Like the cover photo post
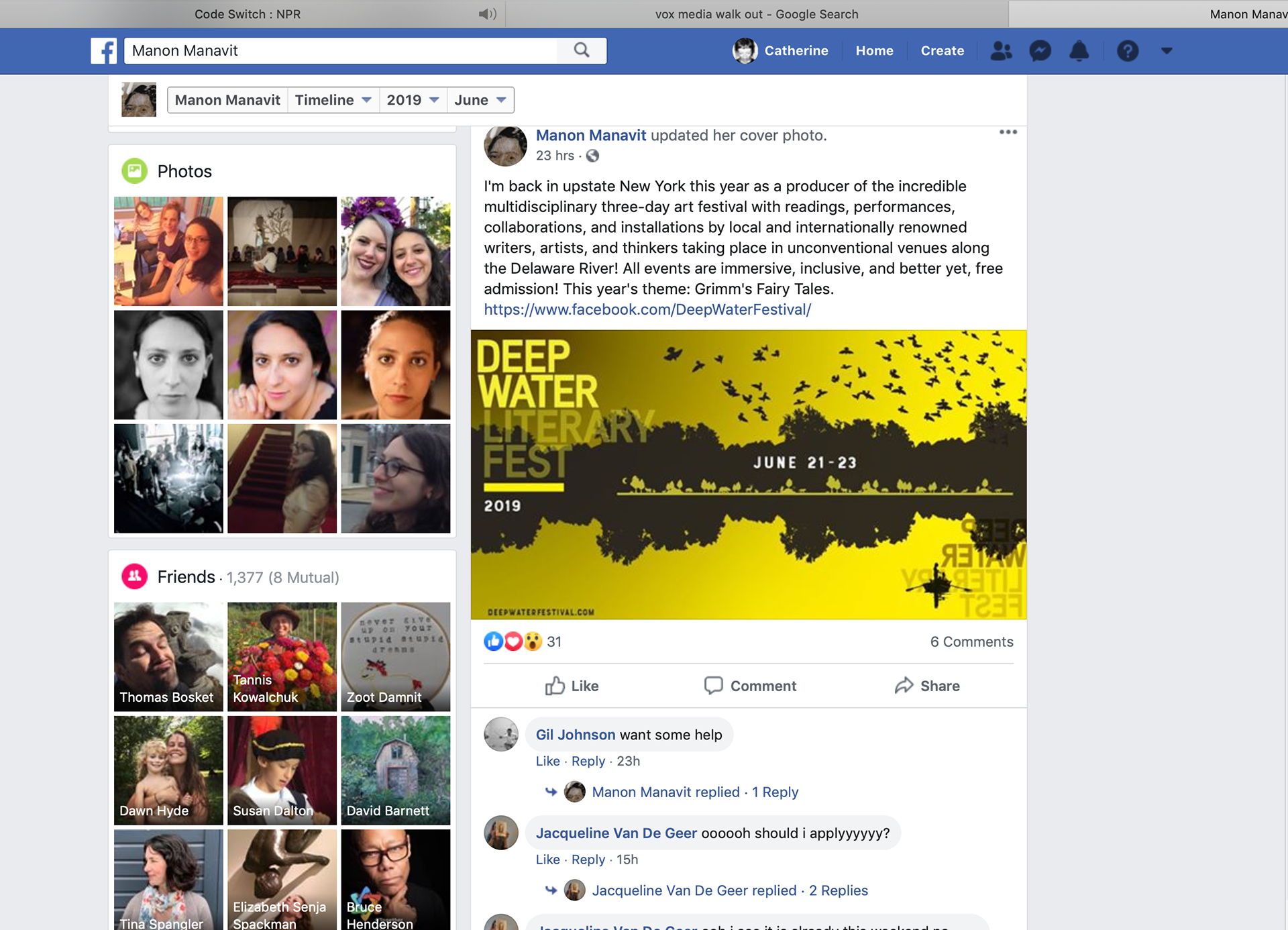The height and width of the screenshot is (930, 1288). point(572,686)
